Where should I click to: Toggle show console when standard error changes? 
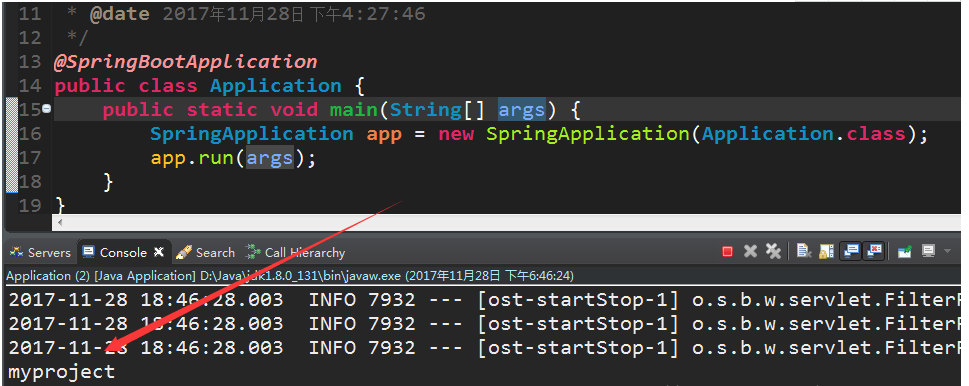[x=874, y=251]
